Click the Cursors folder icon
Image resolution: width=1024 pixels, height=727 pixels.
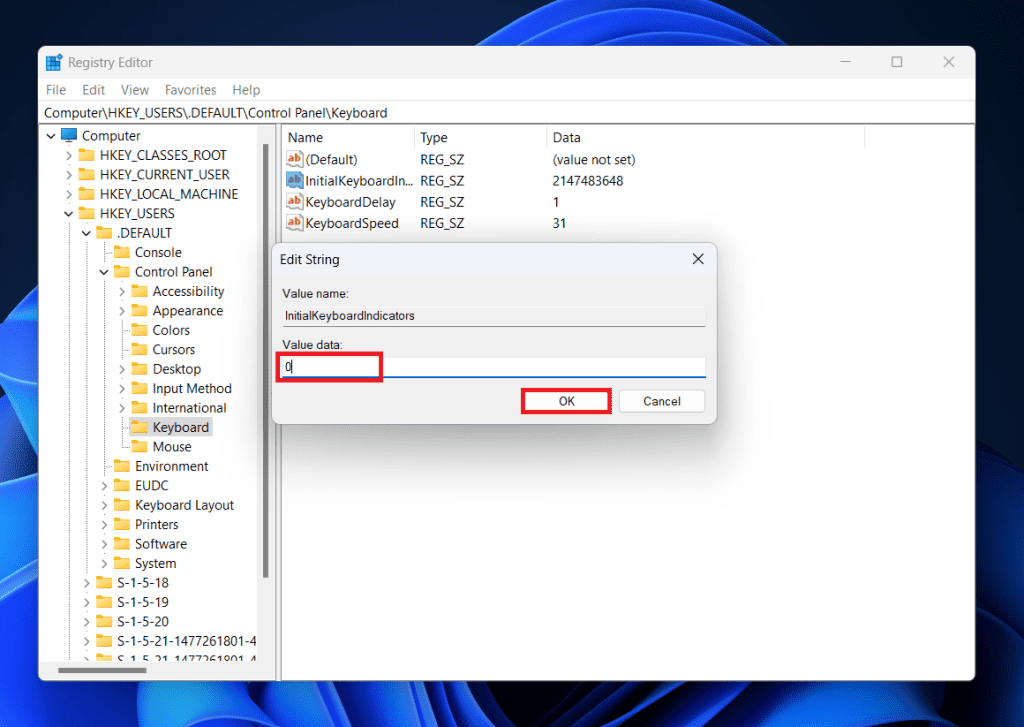pos(140,349)
